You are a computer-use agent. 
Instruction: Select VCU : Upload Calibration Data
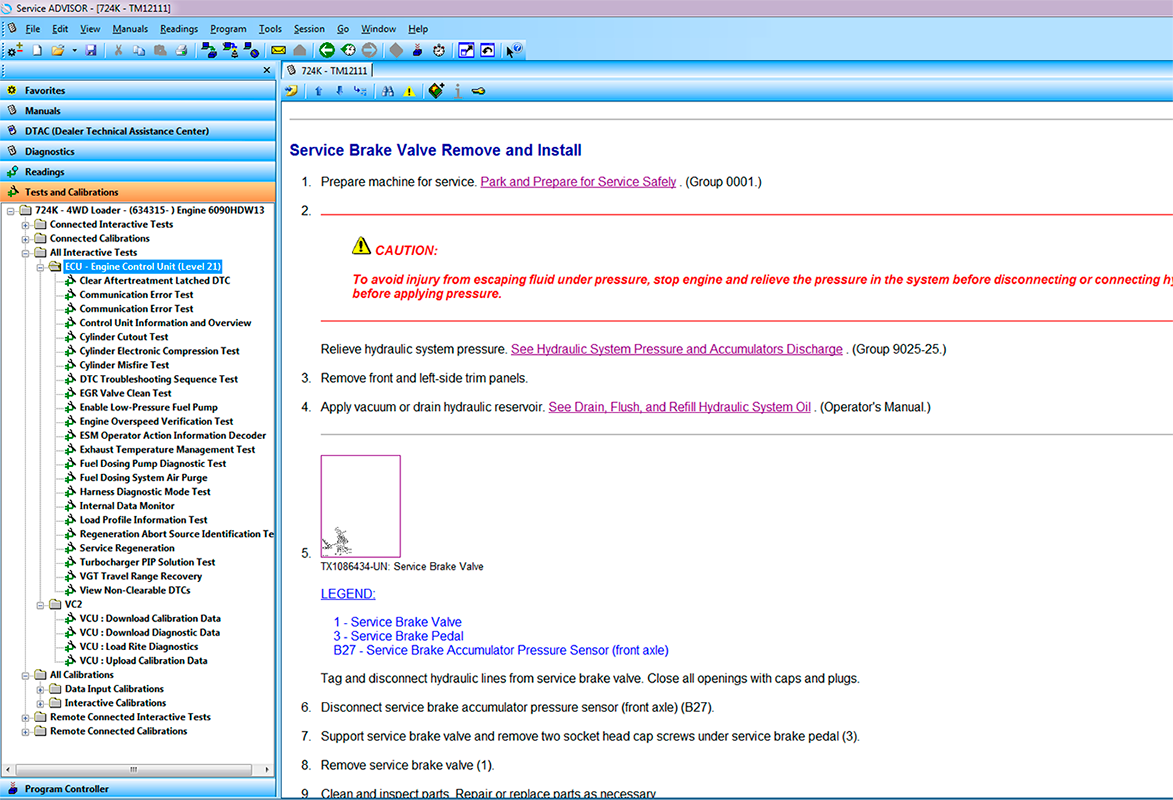[x=143, y=661]
